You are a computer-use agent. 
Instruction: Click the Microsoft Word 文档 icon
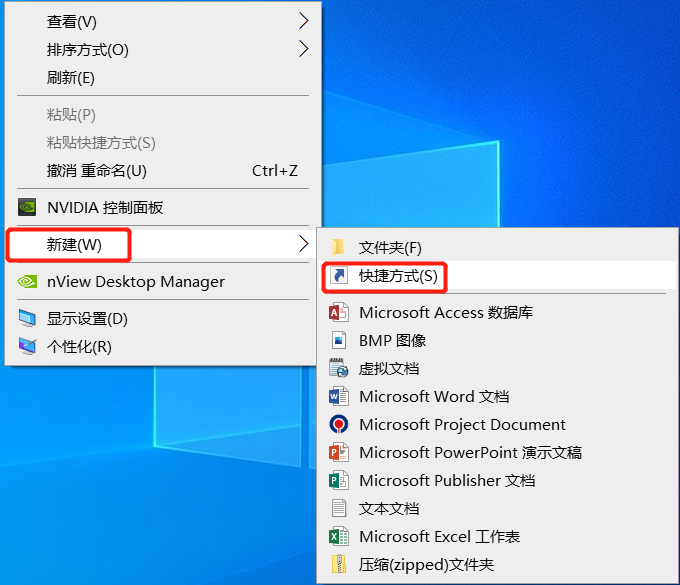338,396
